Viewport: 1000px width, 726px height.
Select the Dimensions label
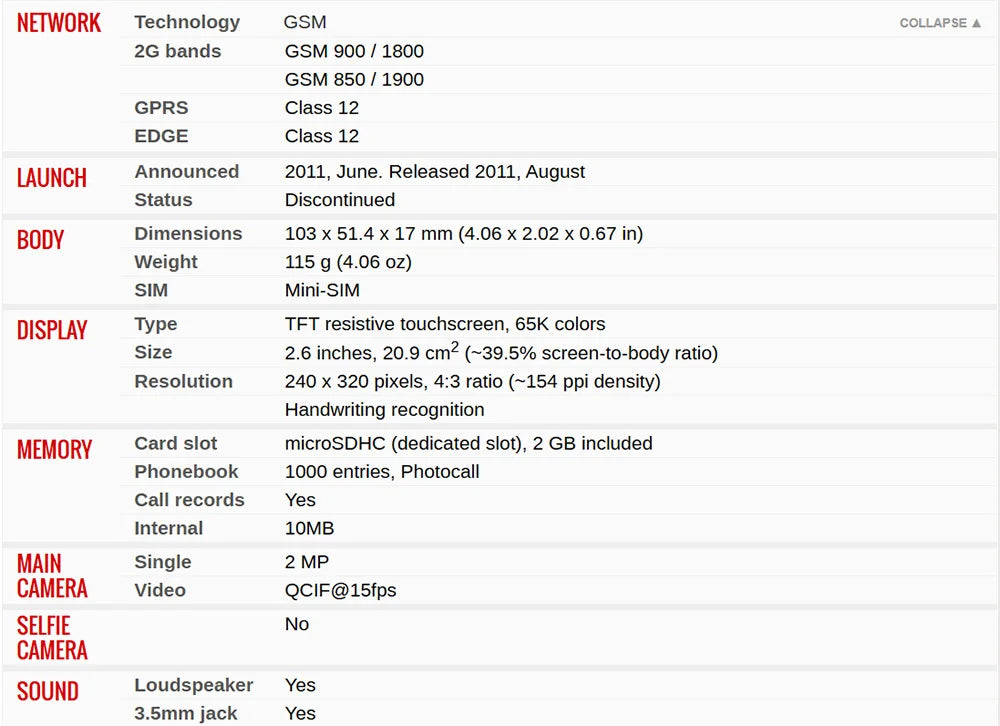(188, 233)
